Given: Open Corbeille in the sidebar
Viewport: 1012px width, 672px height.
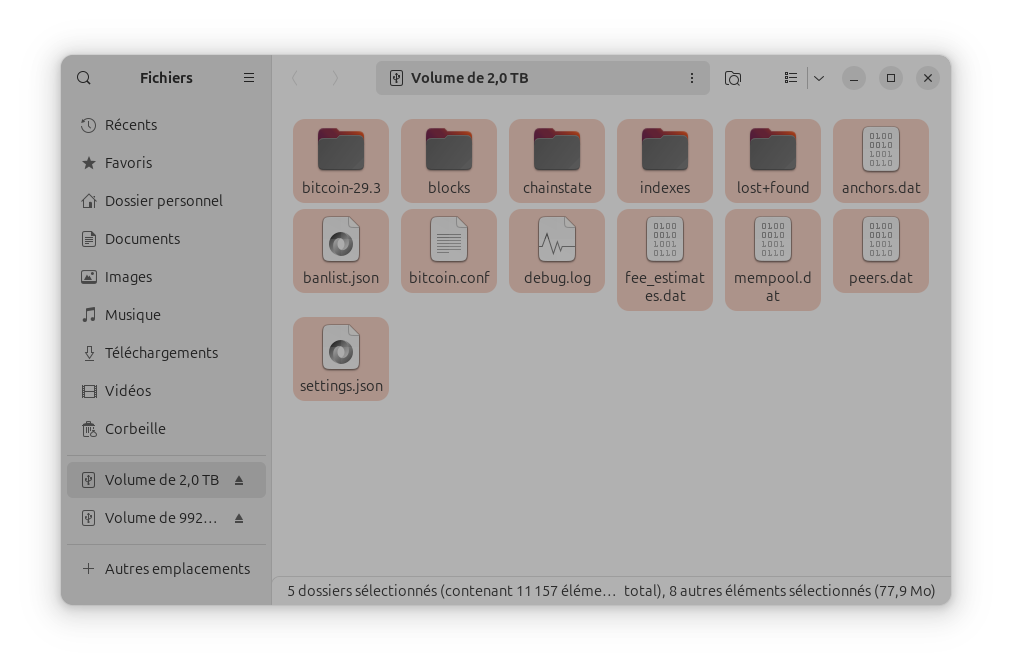Looking at the screenshot, I should click(x=135, y=429).
